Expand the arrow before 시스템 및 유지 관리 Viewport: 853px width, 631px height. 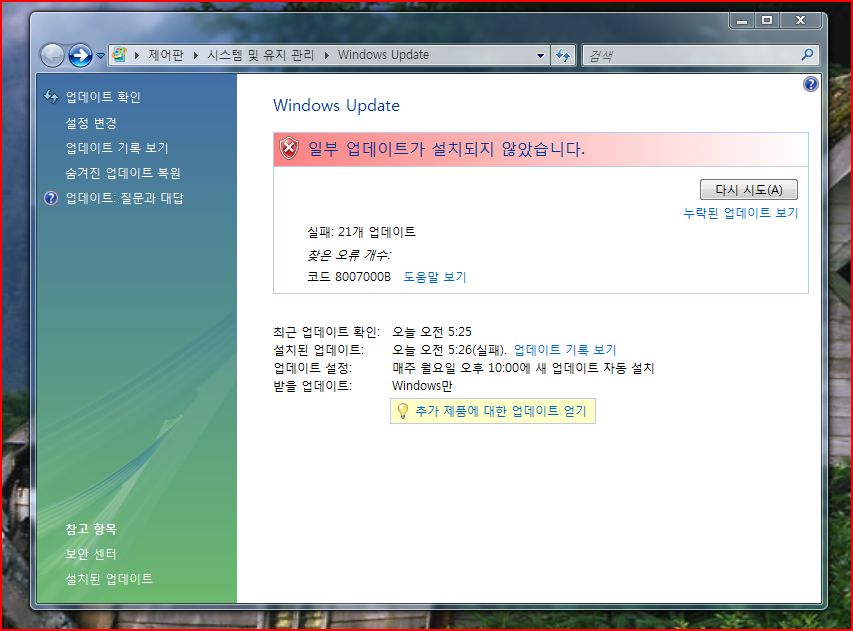(x=195, y=55)
